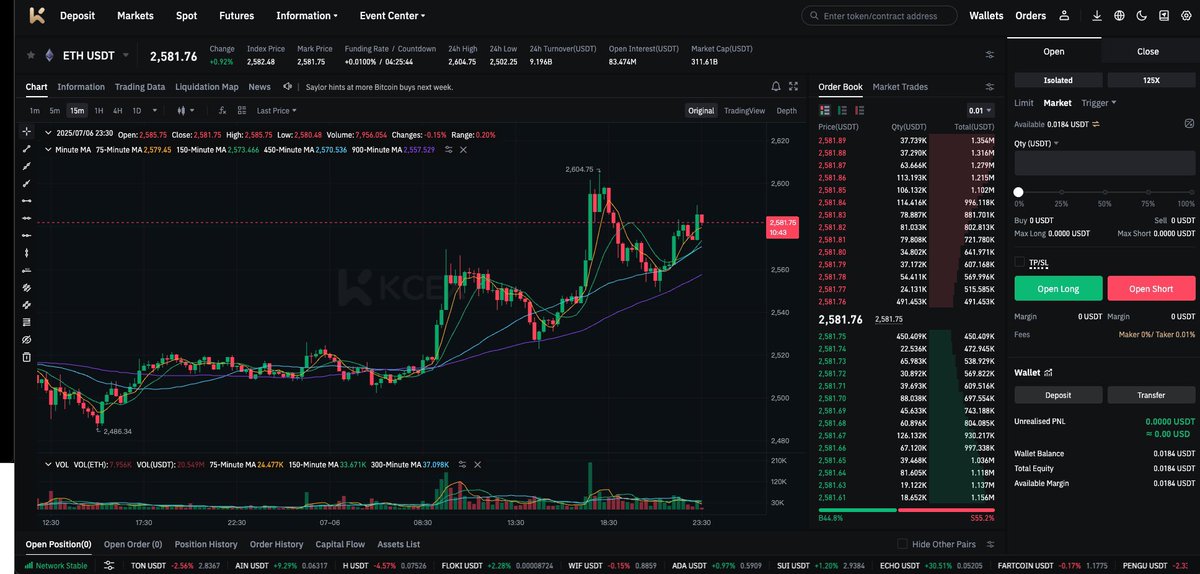
Task: Click the wallet Deposit button
Action: (1057, 395)
